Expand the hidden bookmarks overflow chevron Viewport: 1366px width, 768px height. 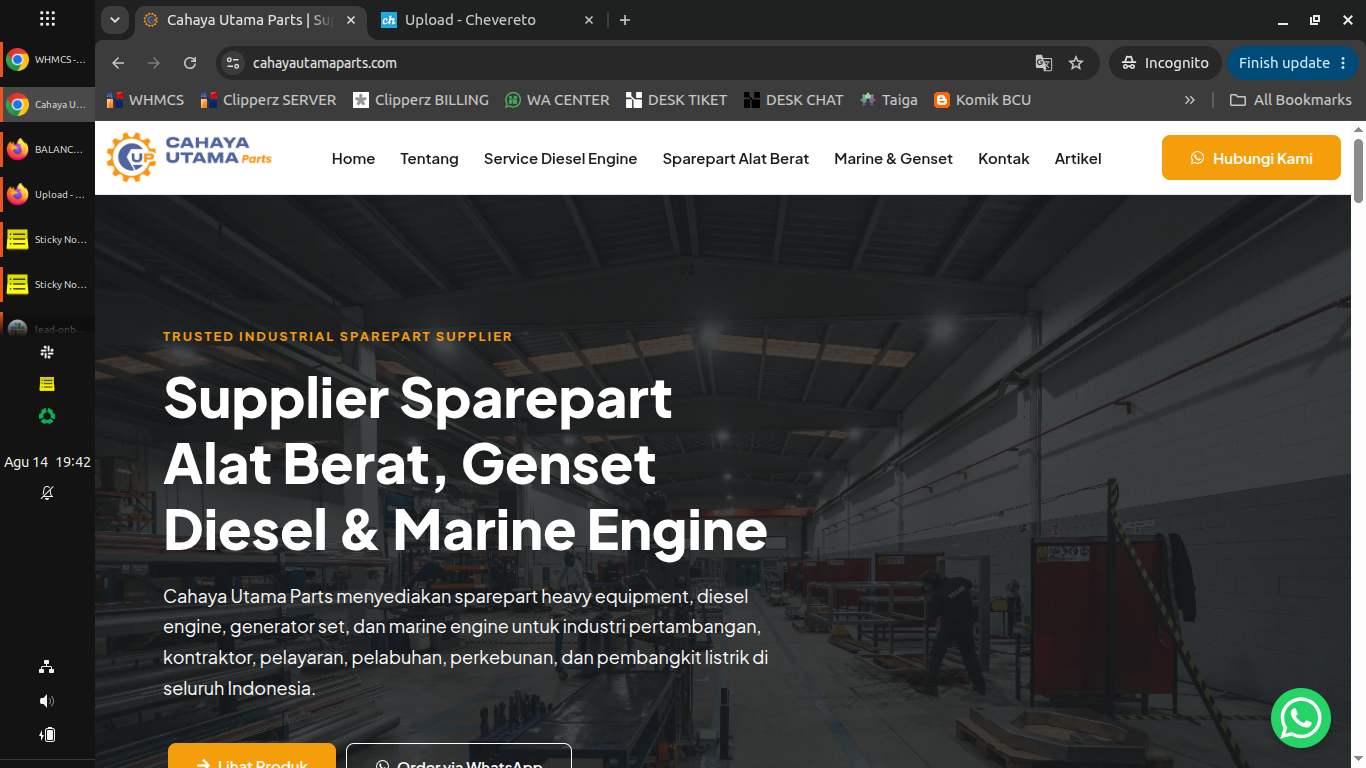pos(1189,100)
